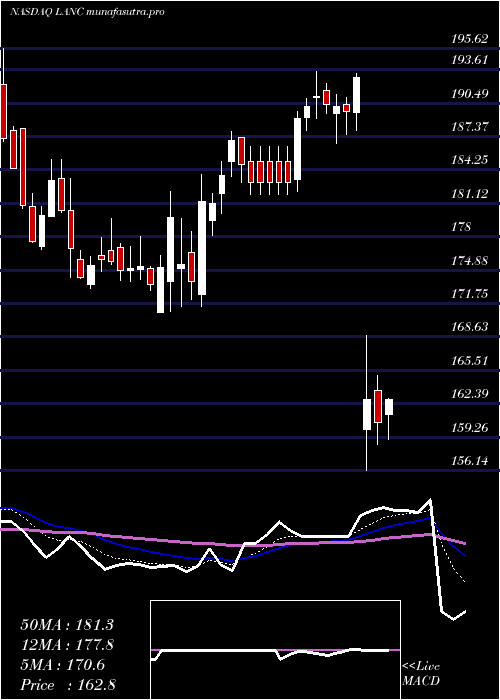The height and width of the screenshot is (700, 500).
Task: Click the 156.14 price axis label
Action: tap(469, 460)
